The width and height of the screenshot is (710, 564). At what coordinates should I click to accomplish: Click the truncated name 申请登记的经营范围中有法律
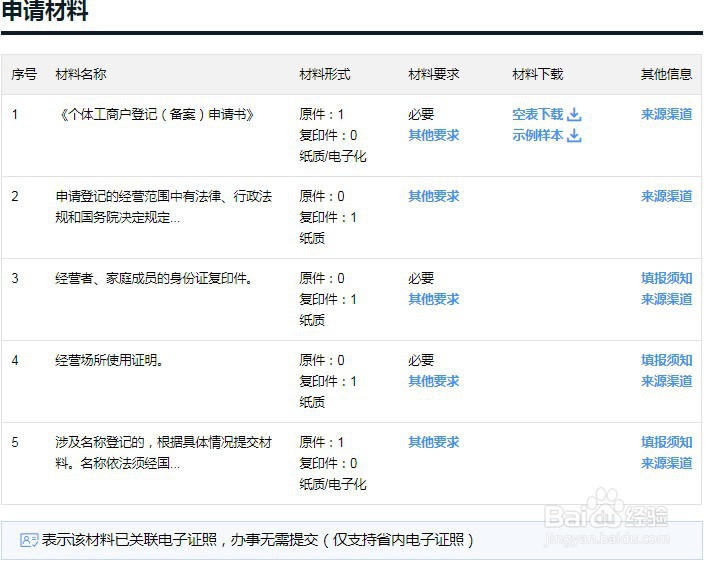163,207
